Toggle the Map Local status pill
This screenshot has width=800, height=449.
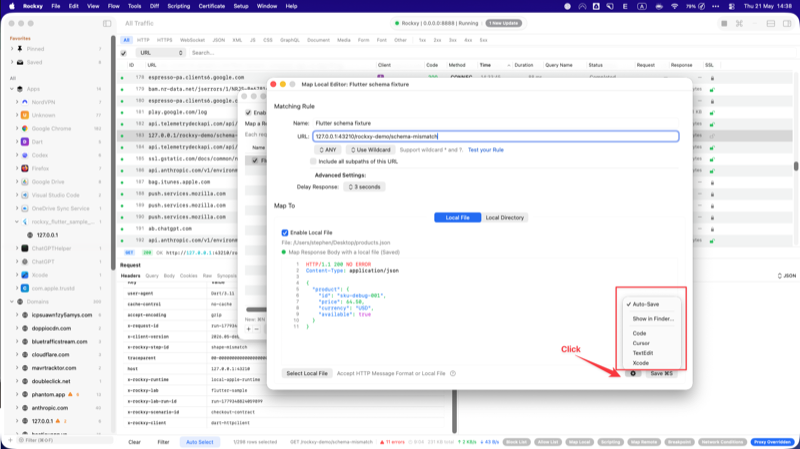click(579, 442)
